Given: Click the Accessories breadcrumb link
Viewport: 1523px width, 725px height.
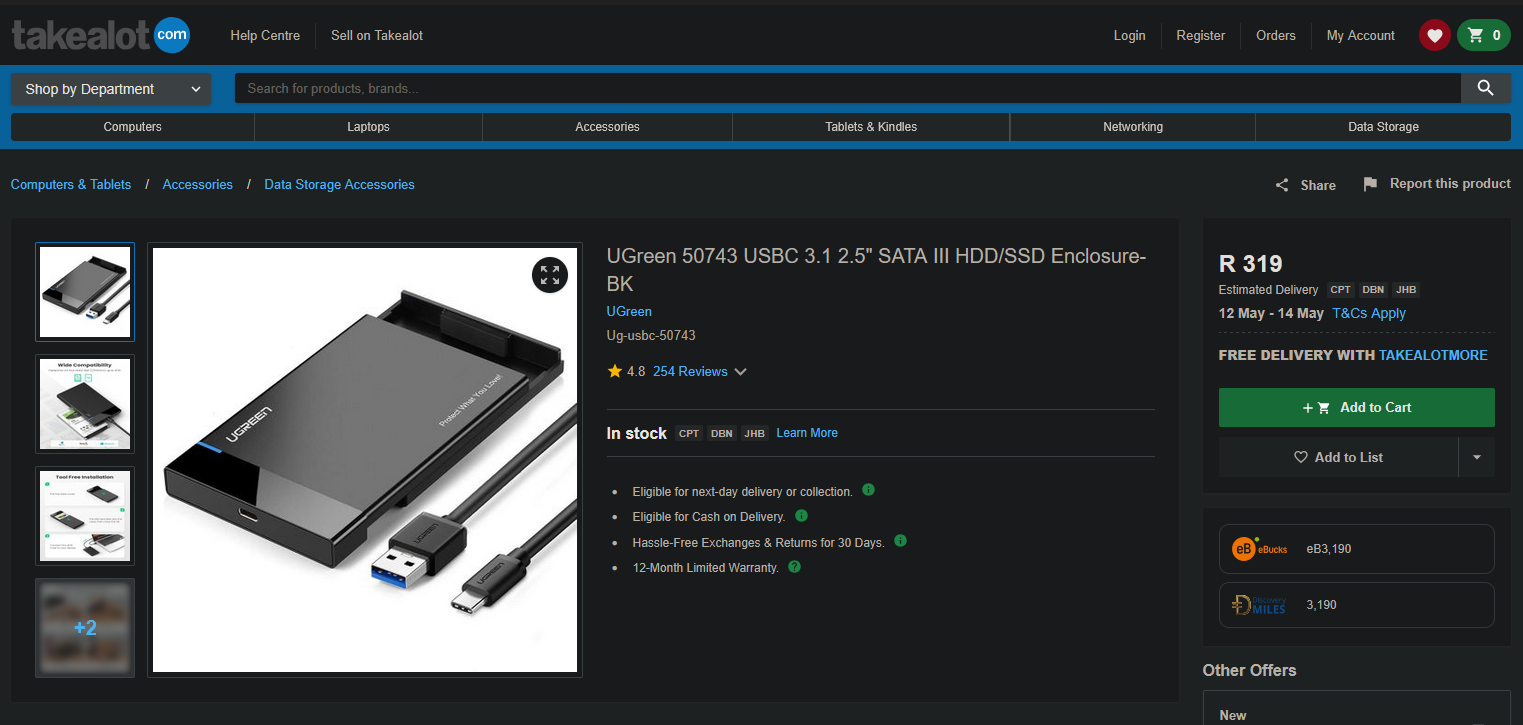Looking at the screenshot, I should 197,184.
